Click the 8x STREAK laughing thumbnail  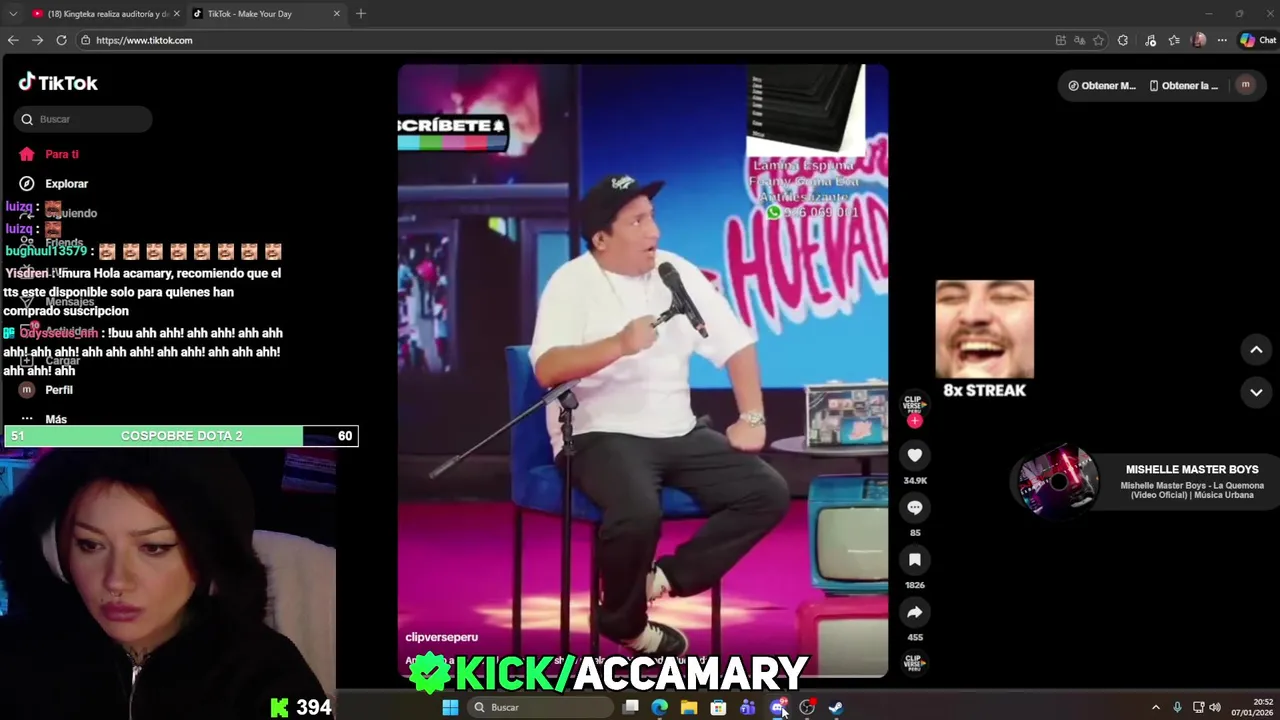[985, 330]
